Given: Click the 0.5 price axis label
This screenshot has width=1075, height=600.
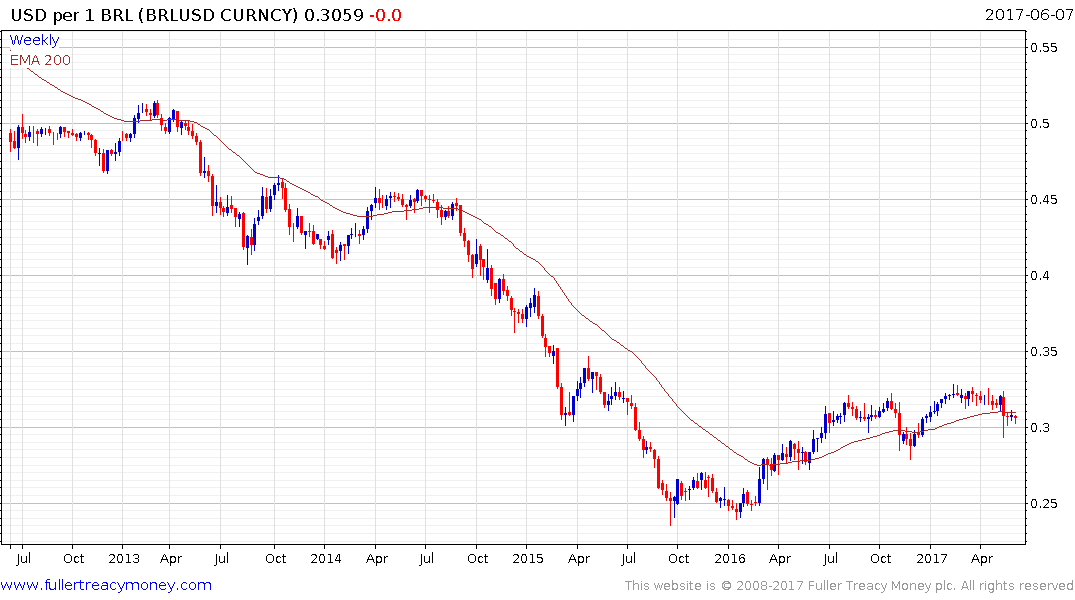Looking at the screenshot, I should pyautogui.click(x=1040, y=123).
